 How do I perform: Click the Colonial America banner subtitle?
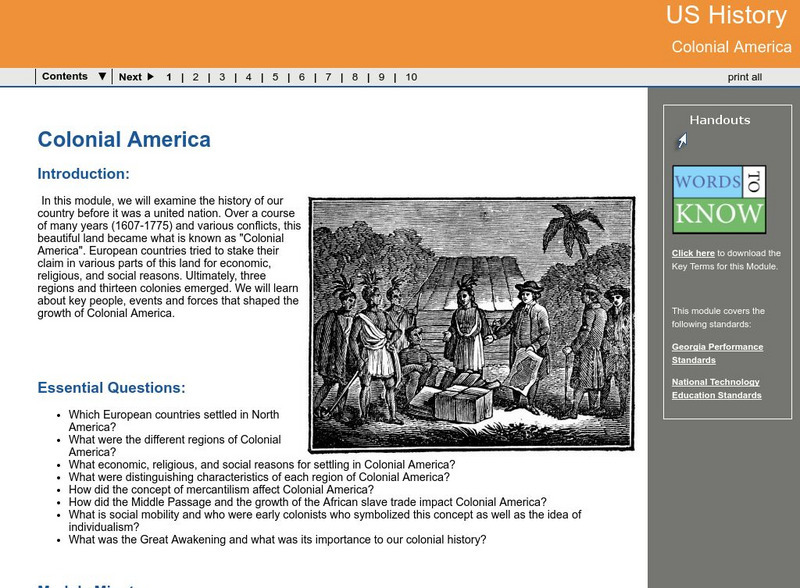731,47
